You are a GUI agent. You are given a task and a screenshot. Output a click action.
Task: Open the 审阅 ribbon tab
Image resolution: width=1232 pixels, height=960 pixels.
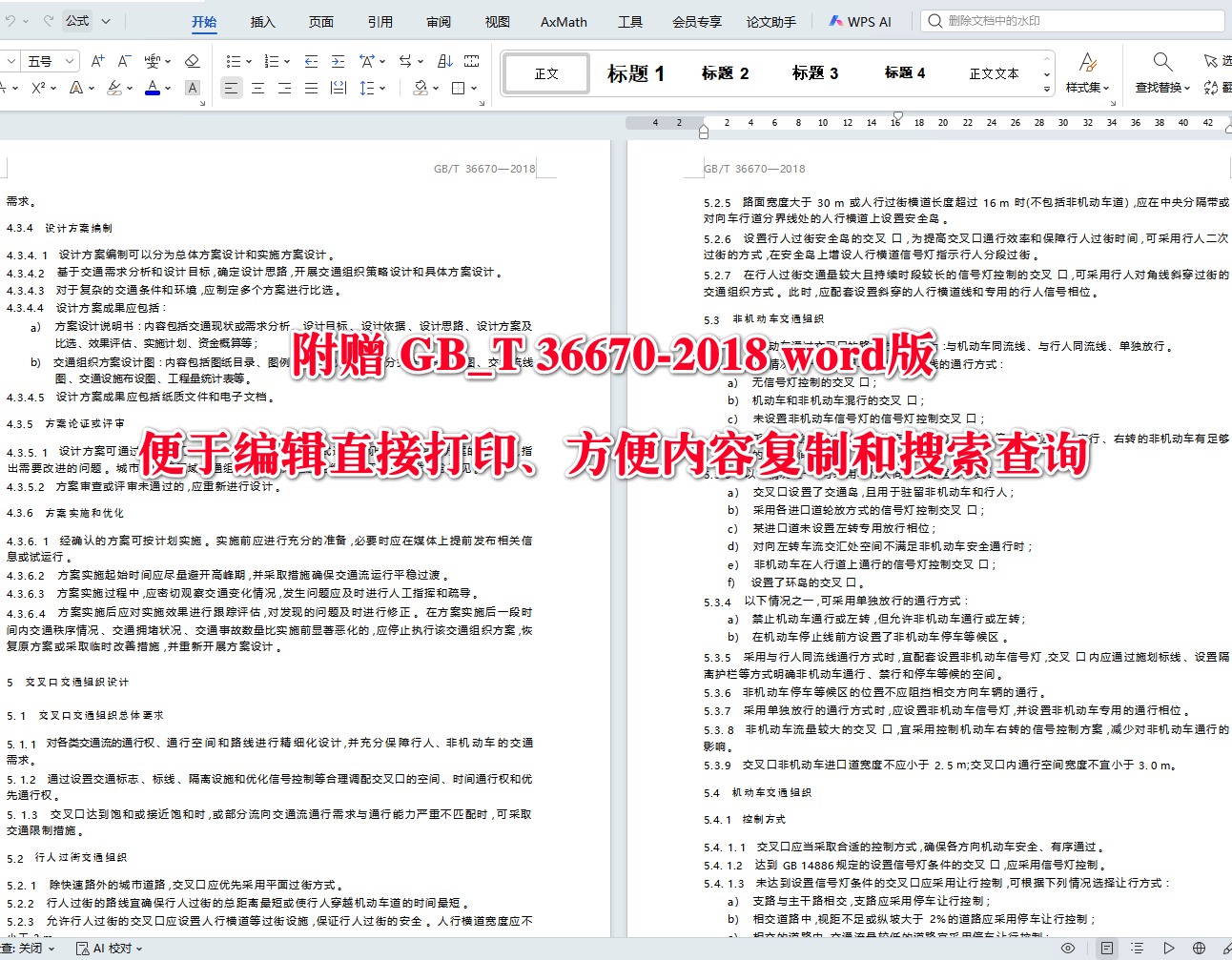pos(438,21)
